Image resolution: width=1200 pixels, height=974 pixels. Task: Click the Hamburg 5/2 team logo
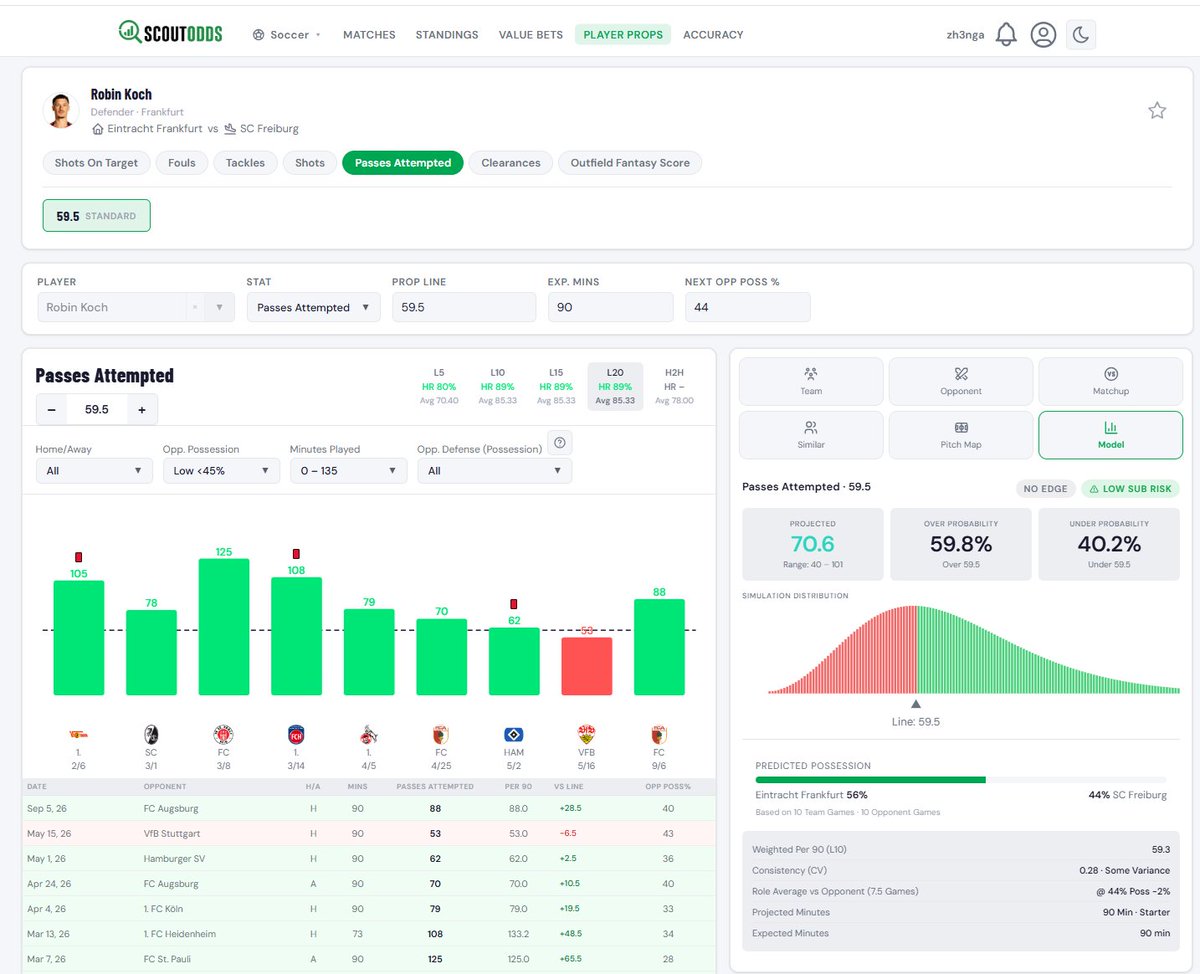tap(514, 734)
